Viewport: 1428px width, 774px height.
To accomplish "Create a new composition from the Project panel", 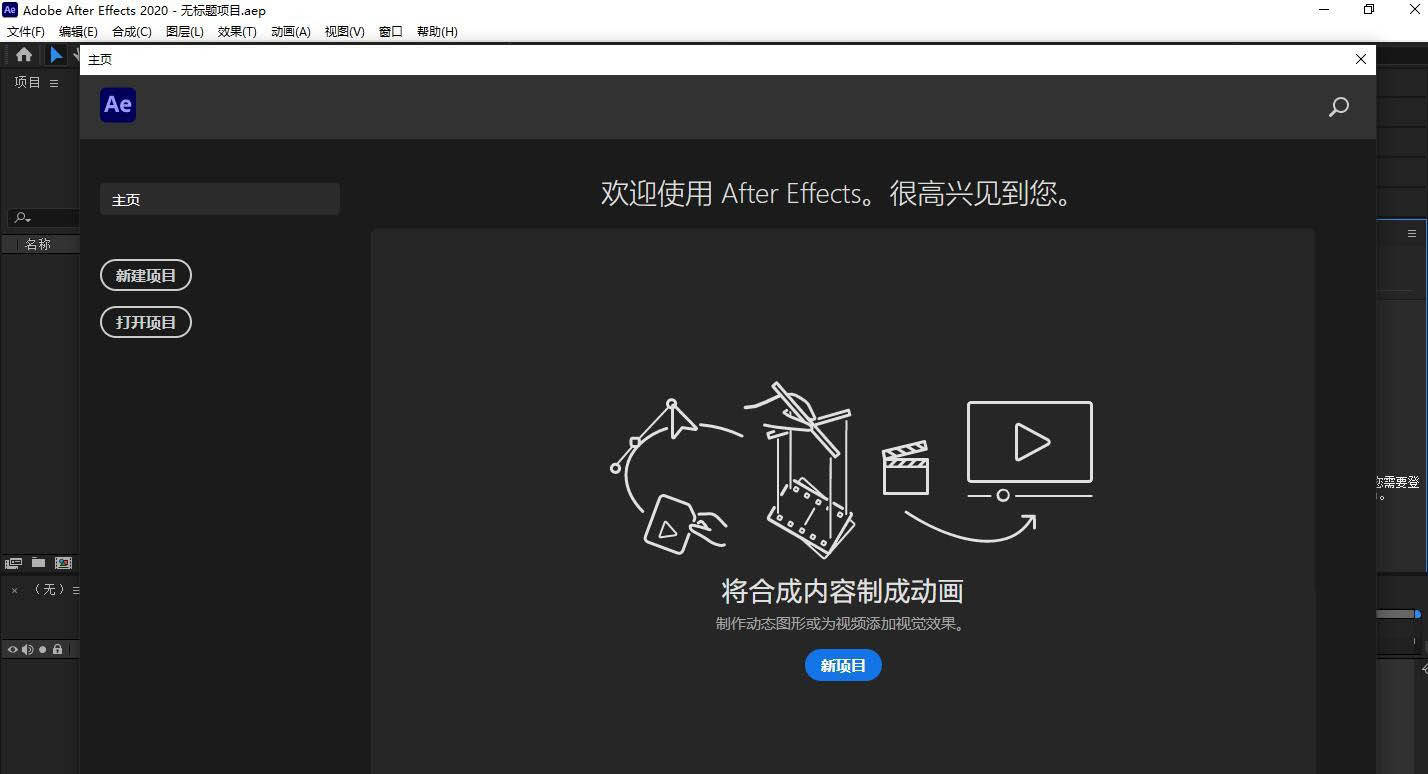I will click(x=63, y=563).
